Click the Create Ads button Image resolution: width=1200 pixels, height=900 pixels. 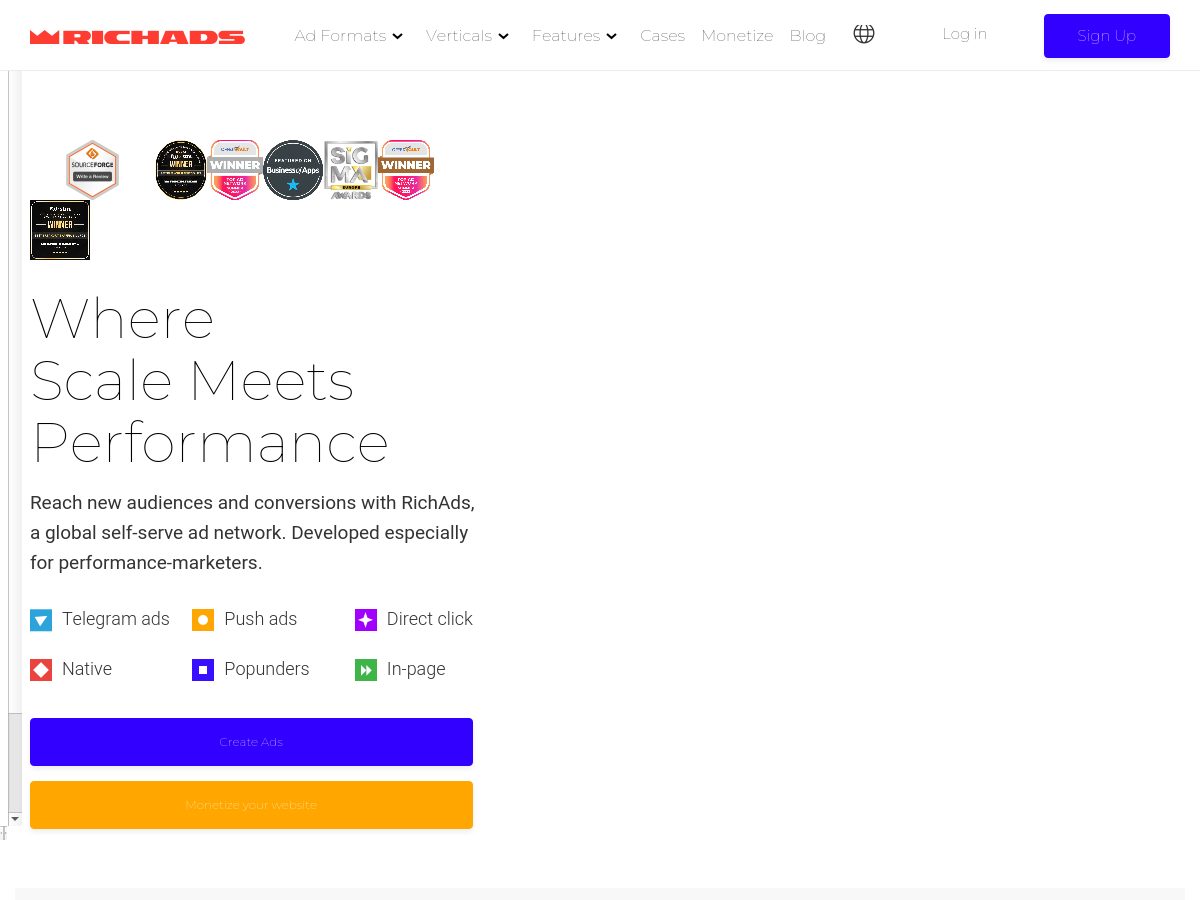(x=251, y=741)
